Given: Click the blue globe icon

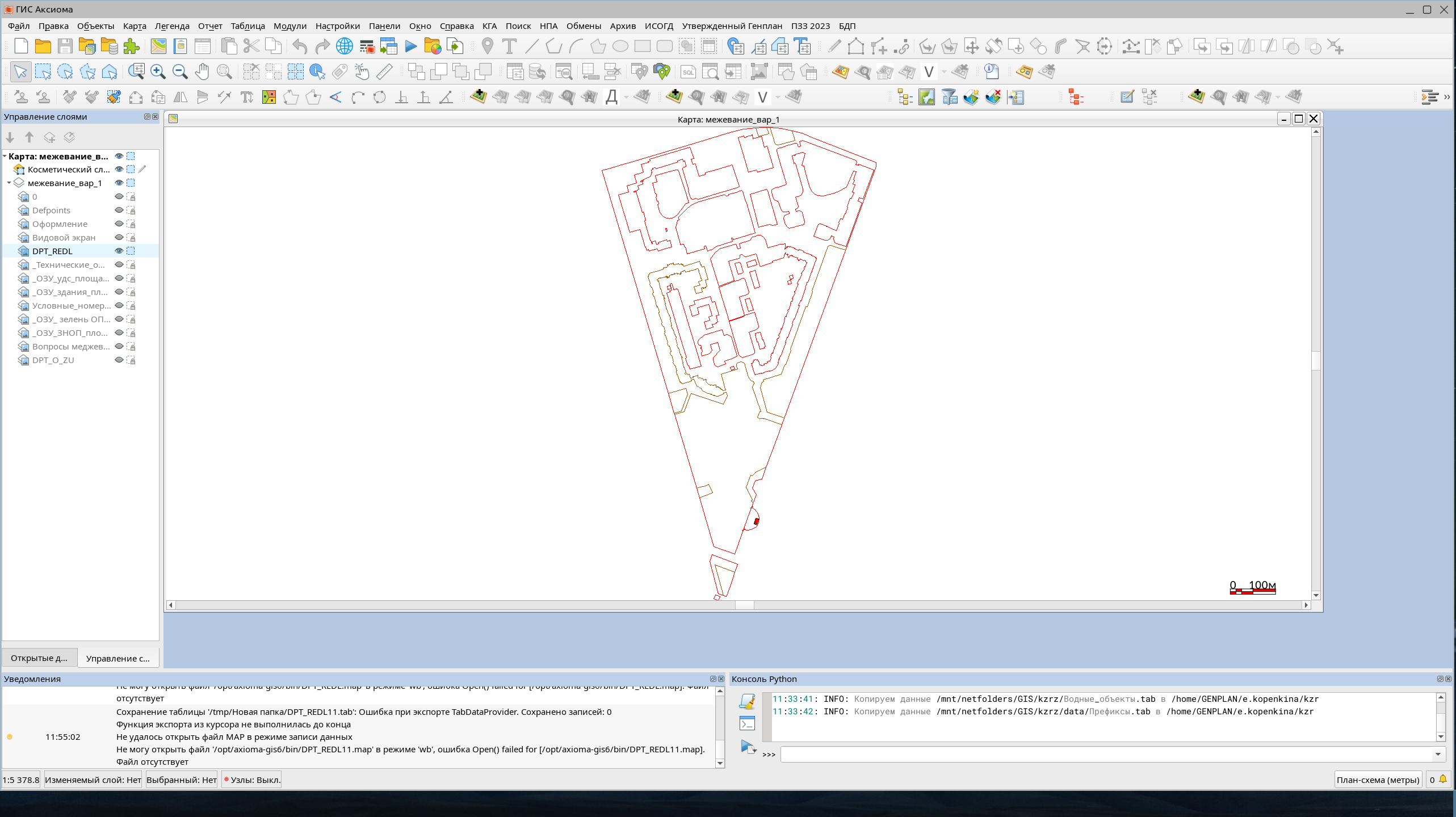Looking at the screenshot, I should coord(345,47).
